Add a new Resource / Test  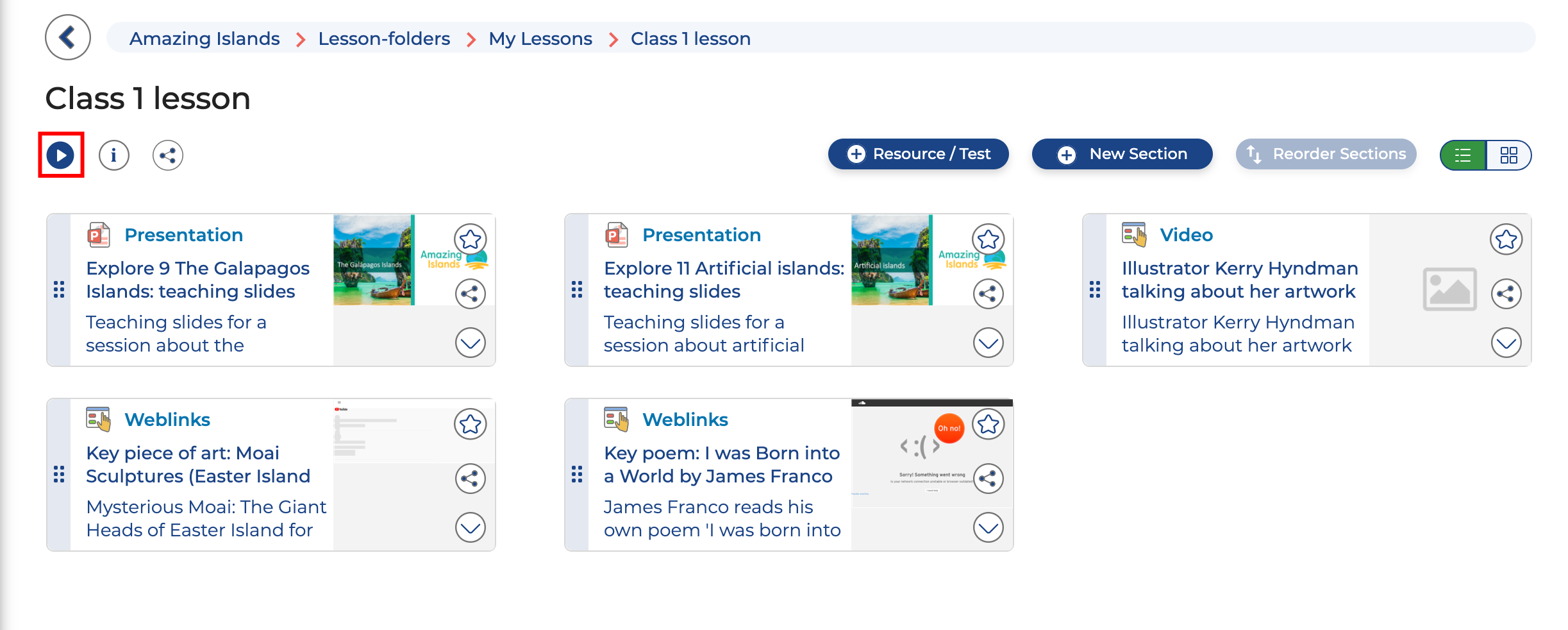[918, 154]
